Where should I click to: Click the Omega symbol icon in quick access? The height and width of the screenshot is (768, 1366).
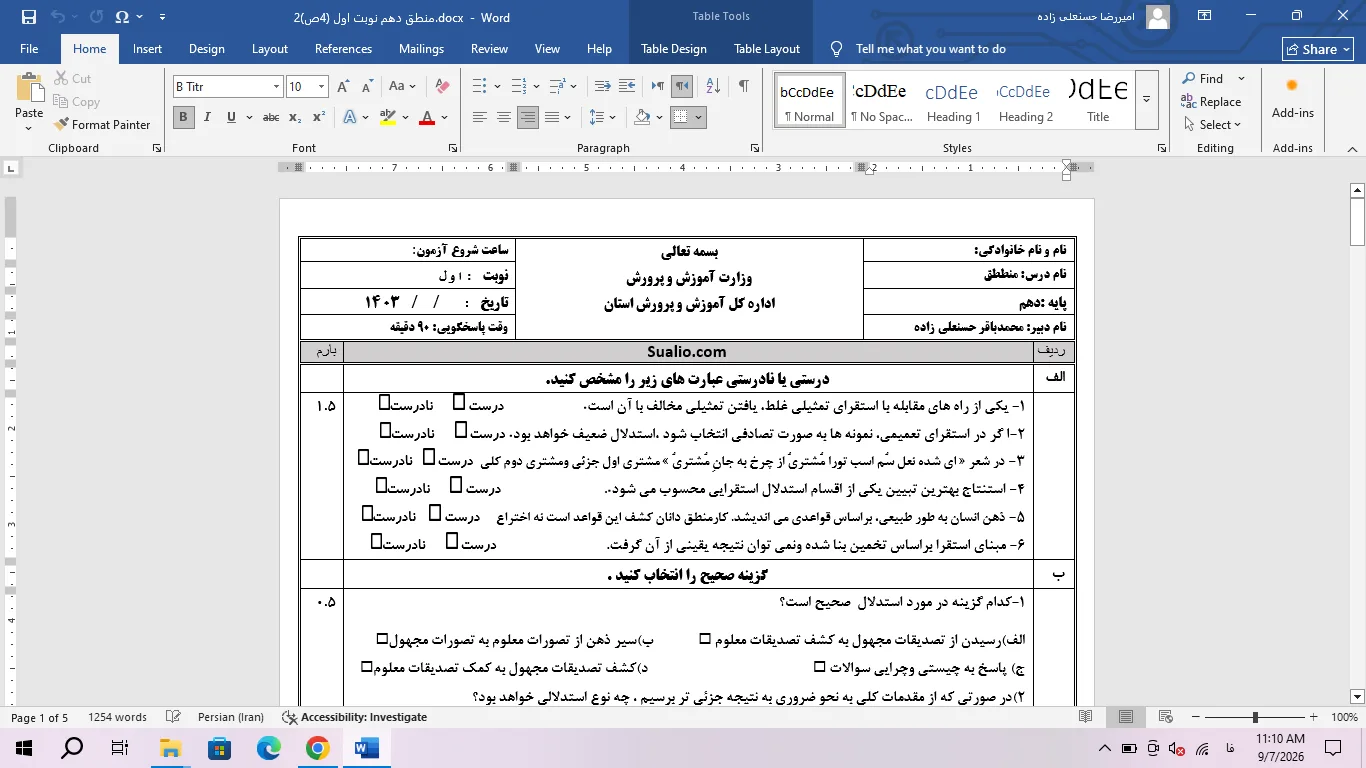(122, 17)
